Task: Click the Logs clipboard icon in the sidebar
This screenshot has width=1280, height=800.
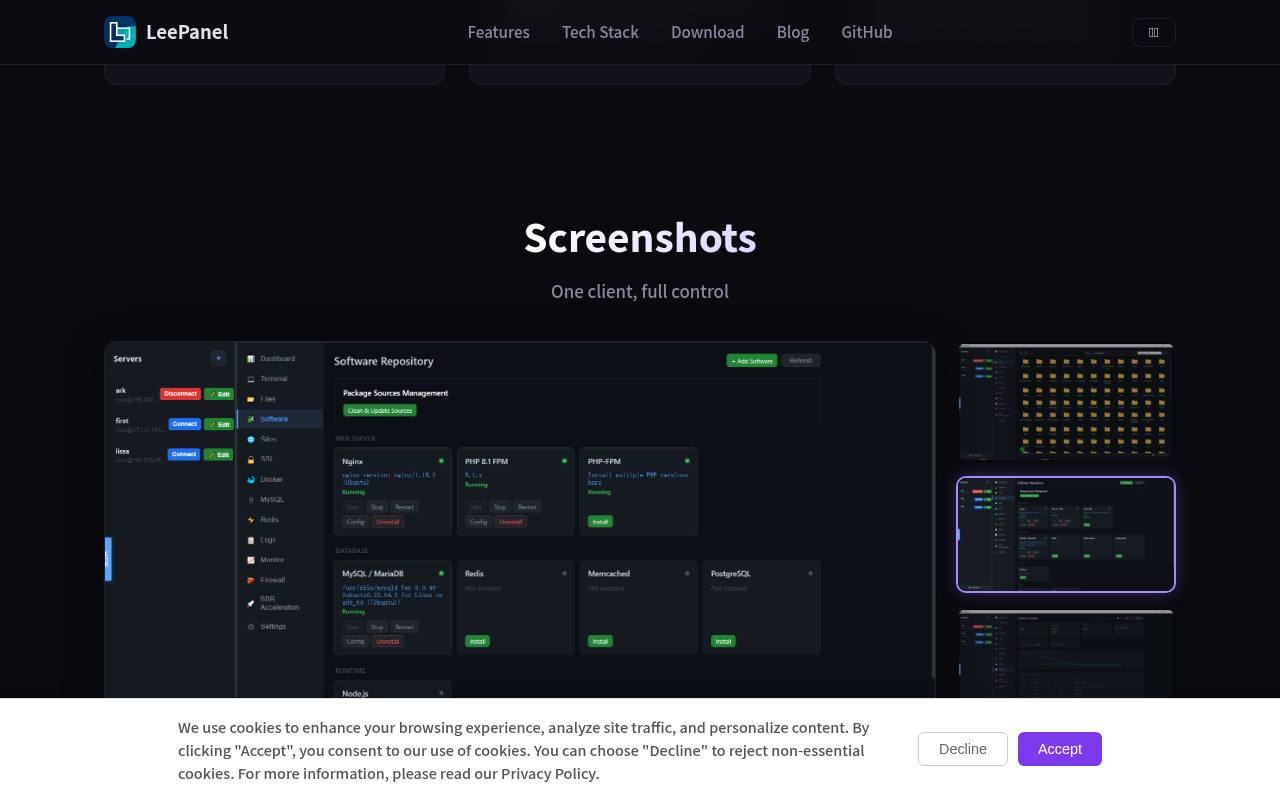Action: 251,540
